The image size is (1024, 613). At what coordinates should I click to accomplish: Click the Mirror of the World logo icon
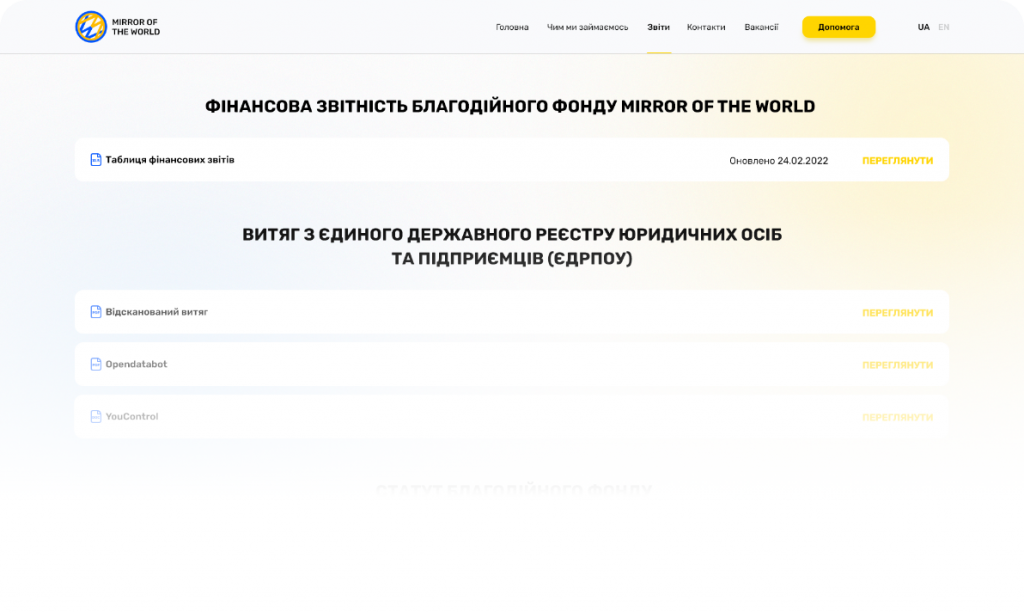(91, 27)
